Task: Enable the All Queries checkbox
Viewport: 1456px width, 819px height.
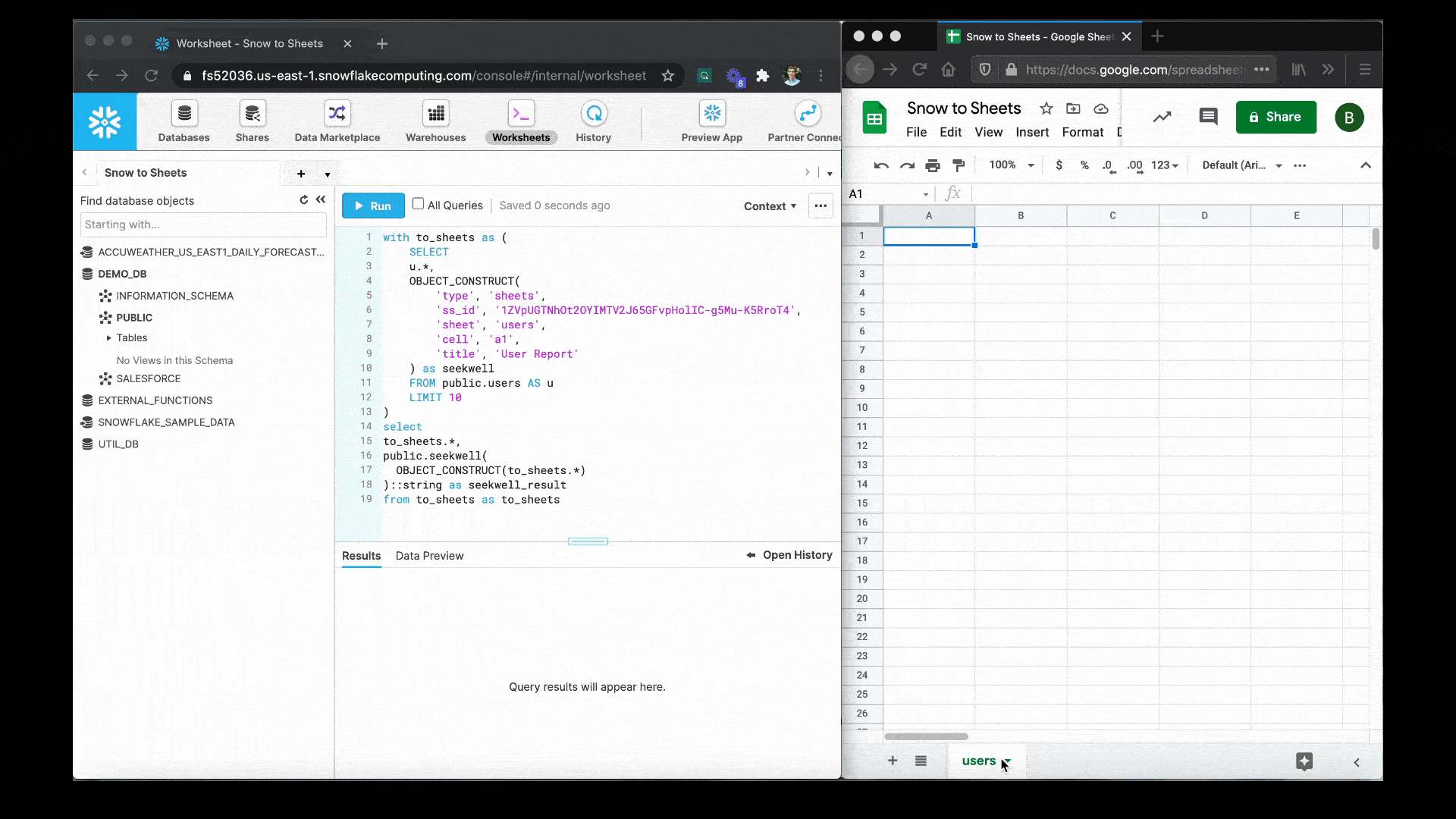Action: click(x=419, y=204)
